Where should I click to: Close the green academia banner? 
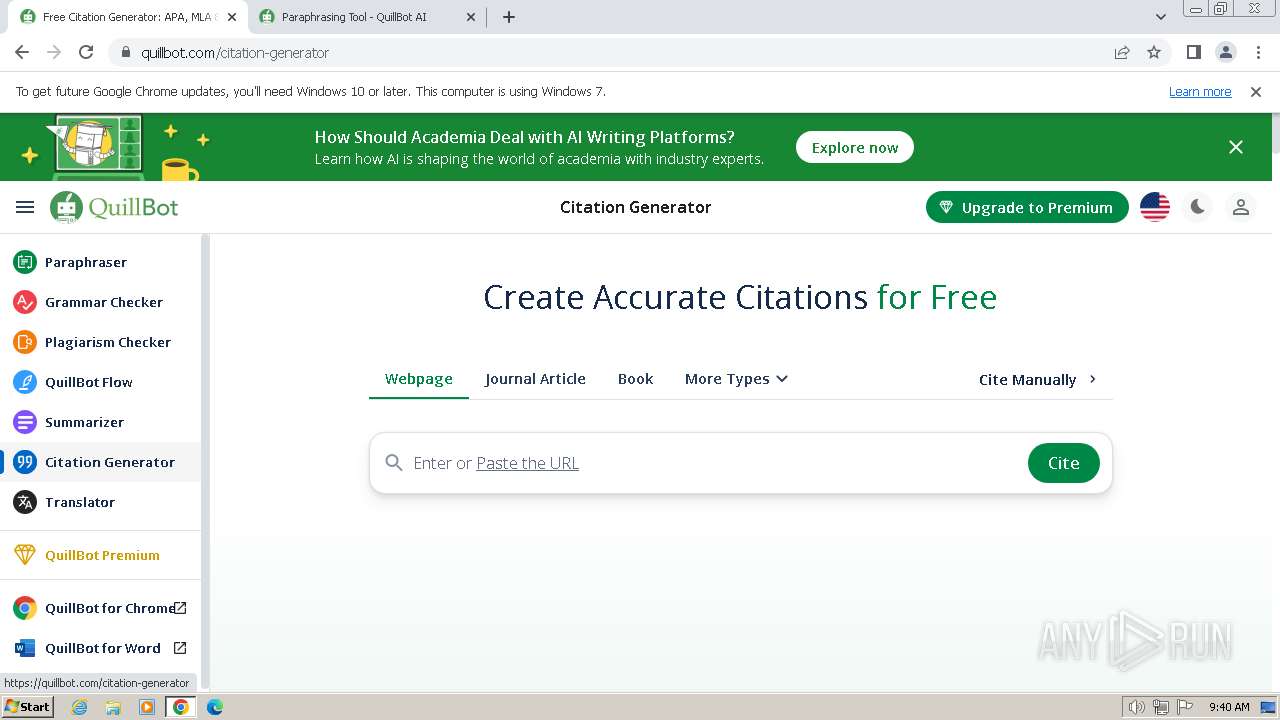[1236, 147]
